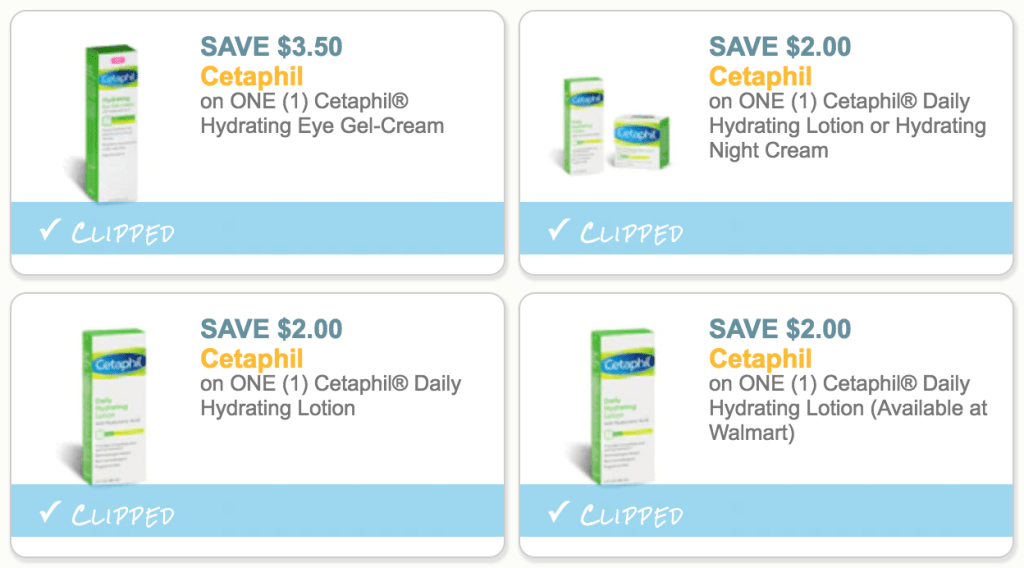Image resolution: width=1024 pixels, height=568 pixels.
Task: Click the Walmart Daily Hydrating Lotion product image
Action: pyautogui.click(x=613, y=405)
